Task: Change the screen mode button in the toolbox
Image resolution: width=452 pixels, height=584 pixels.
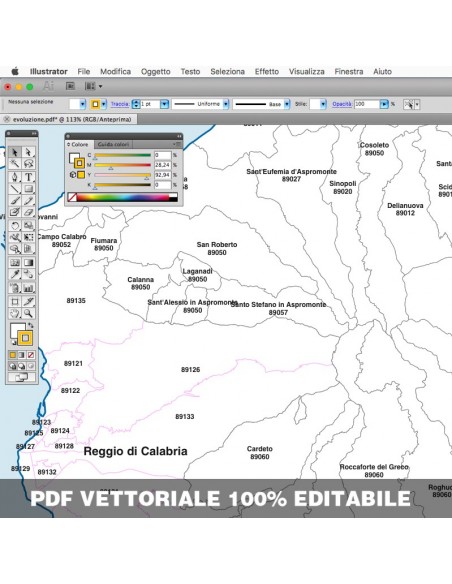Action: pyautogui.click(x=22, y=377)
